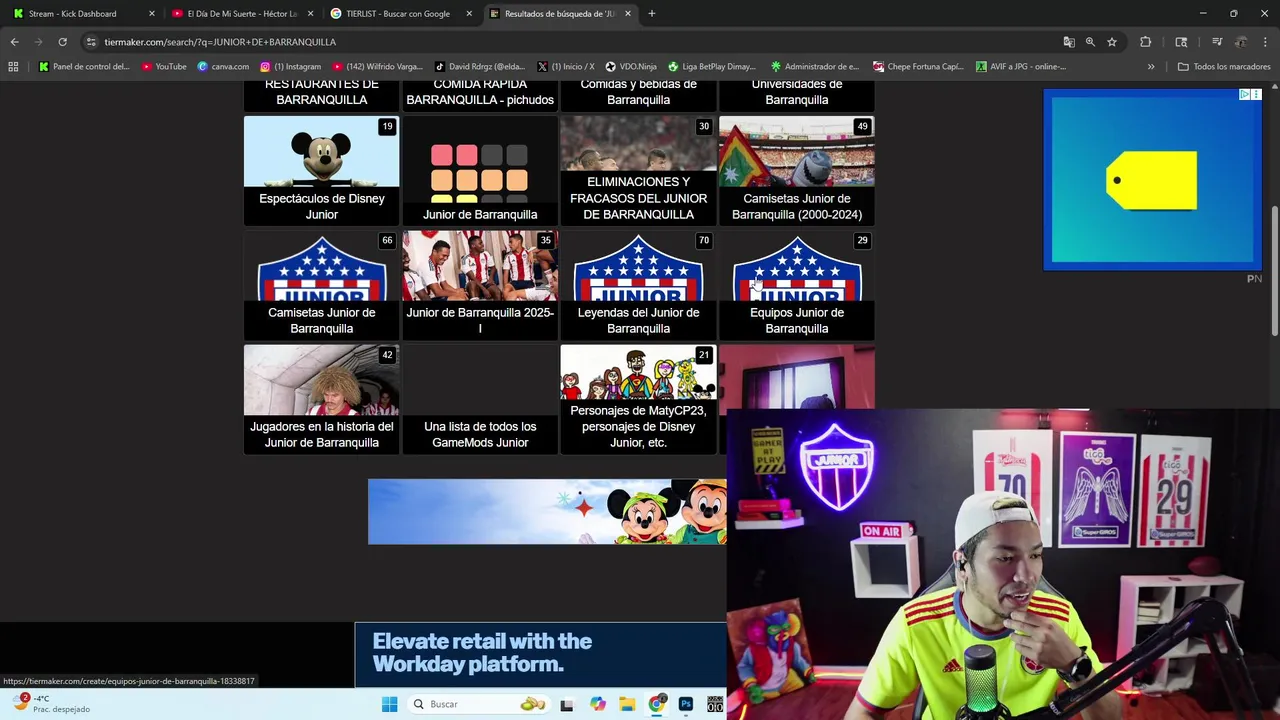Click the Workday platform advertisement
The width and height of the screenshot is (1280, 720).
click(540, 654)
